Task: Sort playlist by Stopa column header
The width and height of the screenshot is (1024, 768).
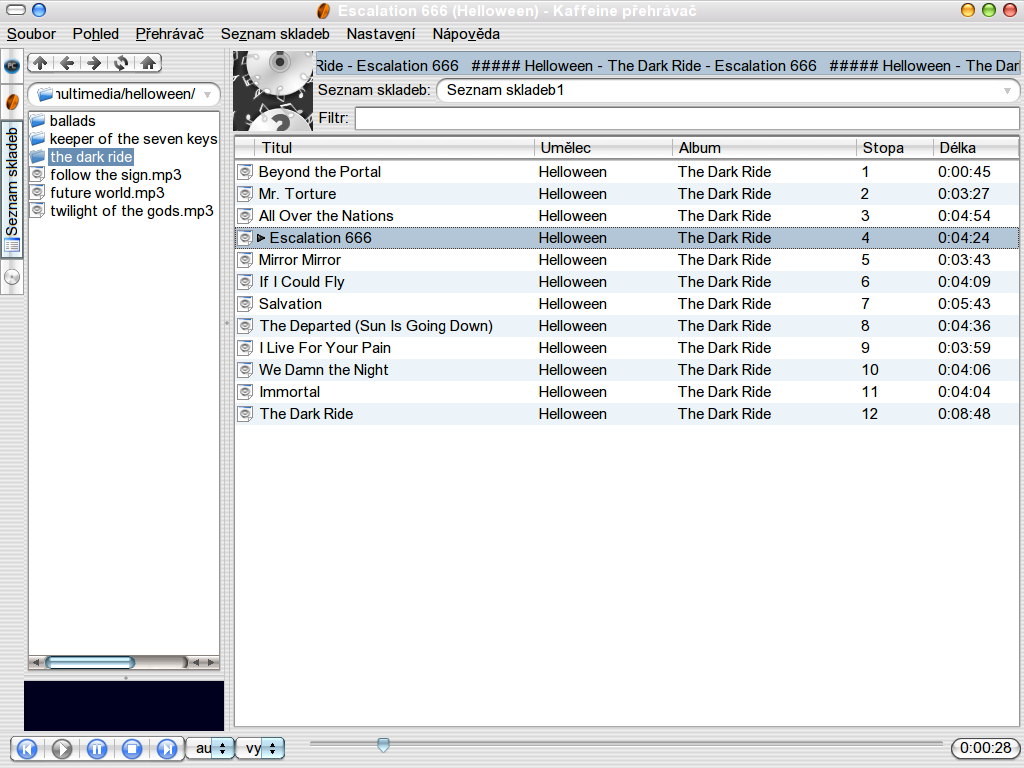Action: pyautogui.click(x=895, y=148)
